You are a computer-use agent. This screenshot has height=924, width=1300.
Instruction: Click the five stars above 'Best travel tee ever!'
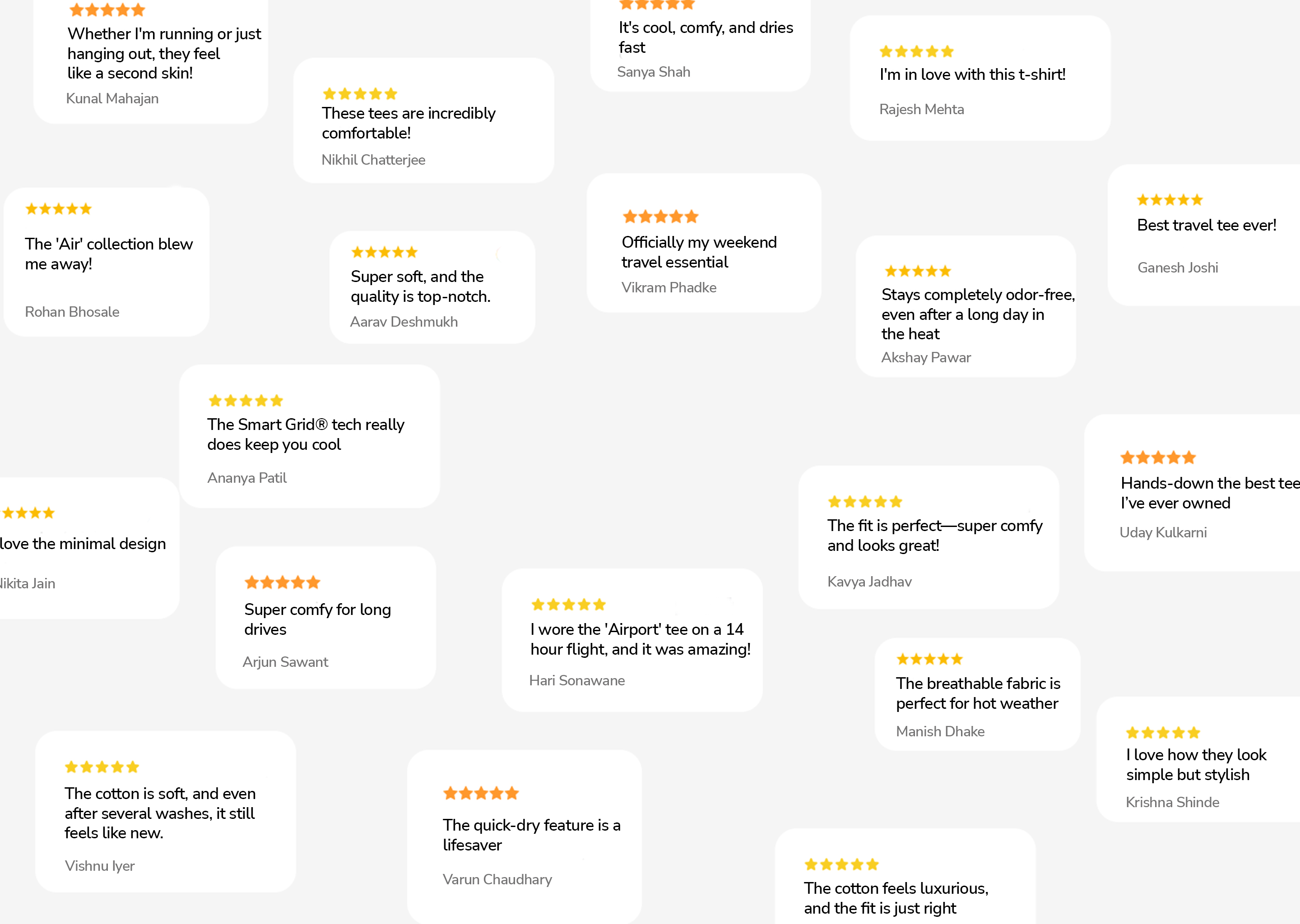click(x=1170, y=200)
